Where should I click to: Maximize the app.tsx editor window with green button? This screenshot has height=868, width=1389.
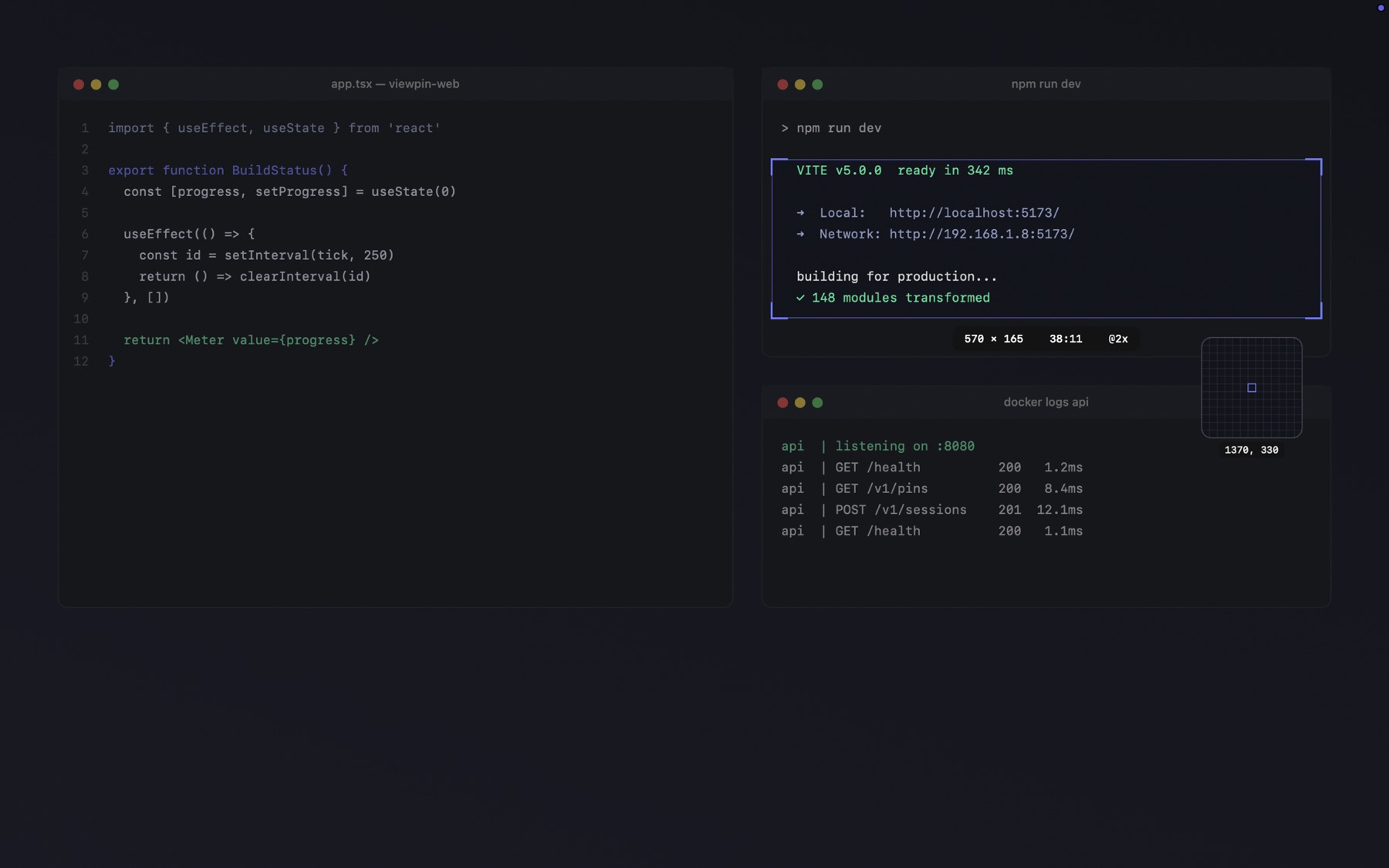tap(113, 85)
